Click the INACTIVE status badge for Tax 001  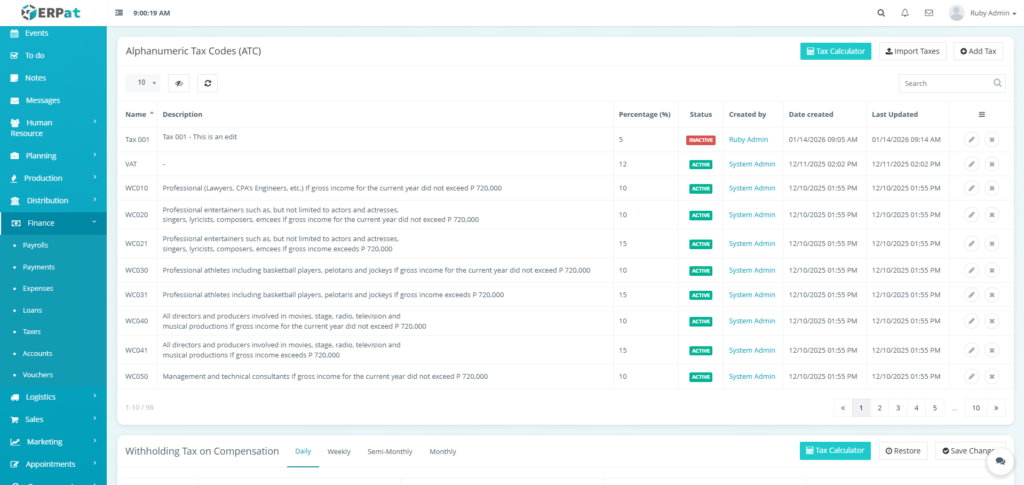700,140
